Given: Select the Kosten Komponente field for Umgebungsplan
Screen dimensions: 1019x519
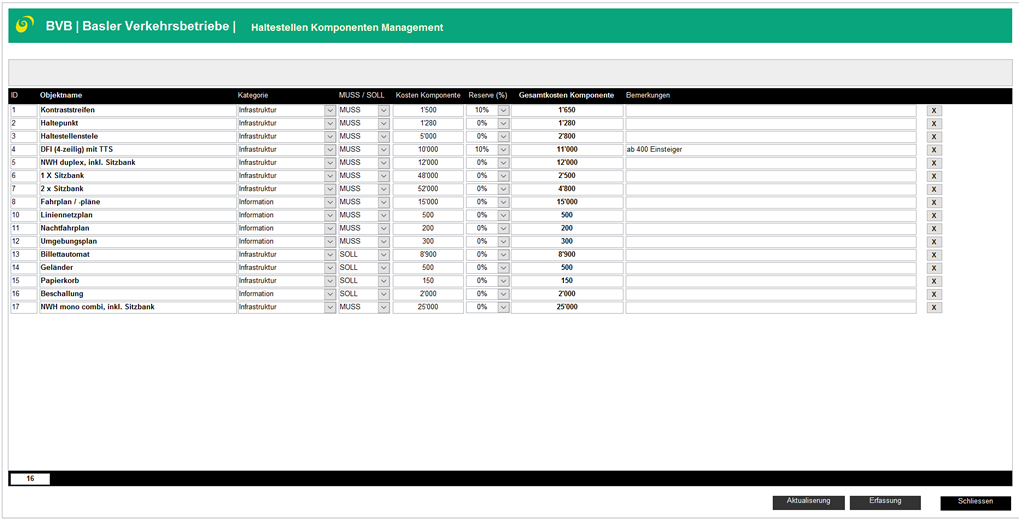Looking at the screenshot, I should (428, 241).
